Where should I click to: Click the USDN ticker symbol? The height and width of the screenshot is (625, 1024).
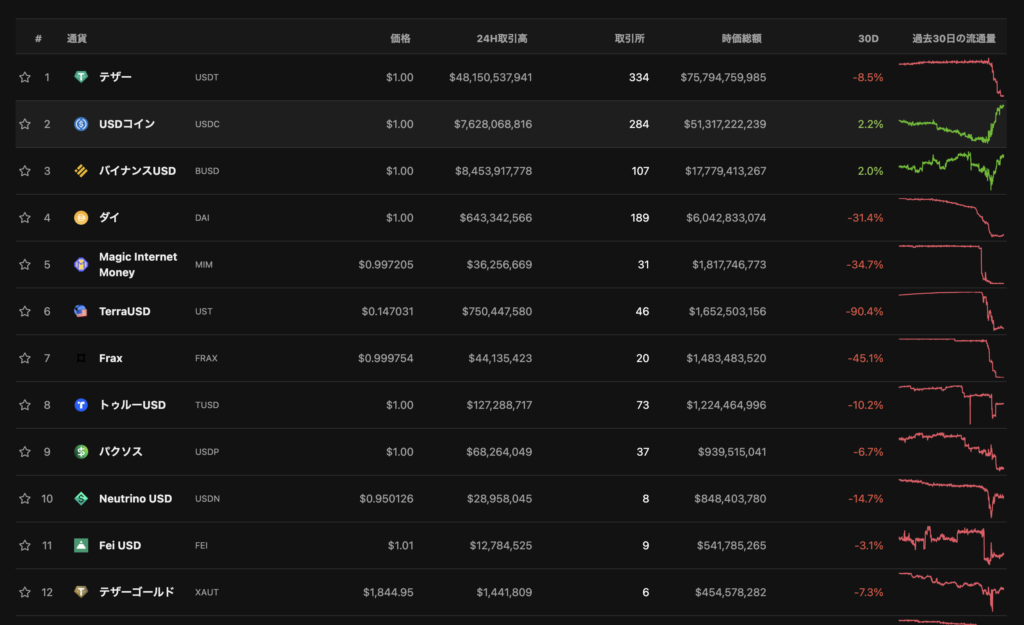(x=207, y=498)
